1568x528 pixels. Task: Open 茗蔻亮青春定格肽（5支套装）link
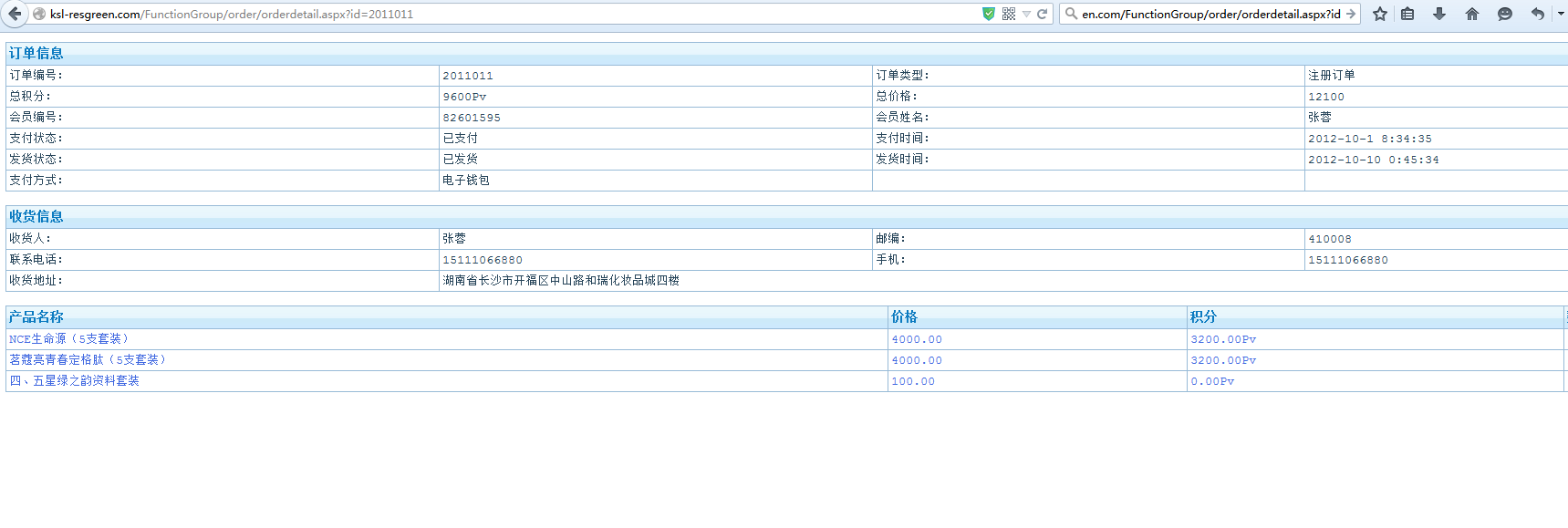88,360
